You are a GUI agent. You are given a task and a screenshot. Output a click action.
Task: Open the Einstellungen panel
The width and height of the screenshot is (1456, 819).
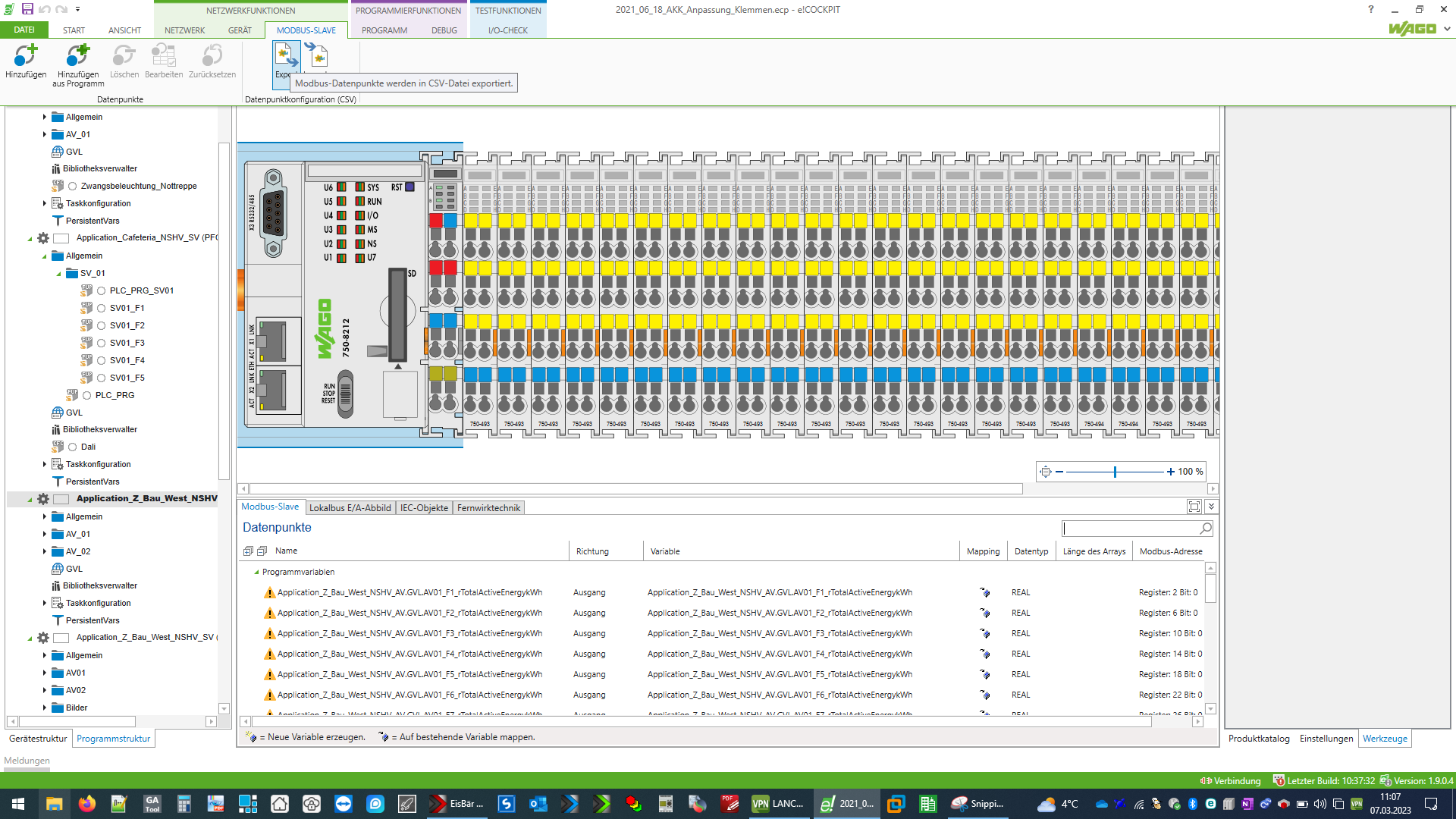1326,739
